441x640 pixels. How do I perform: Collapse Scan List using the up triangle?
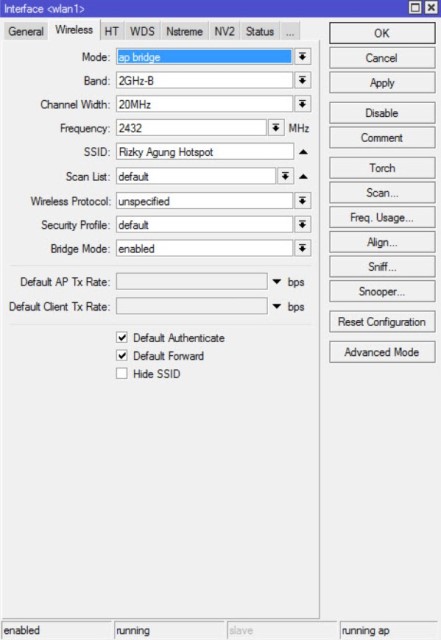coord(303,177)
